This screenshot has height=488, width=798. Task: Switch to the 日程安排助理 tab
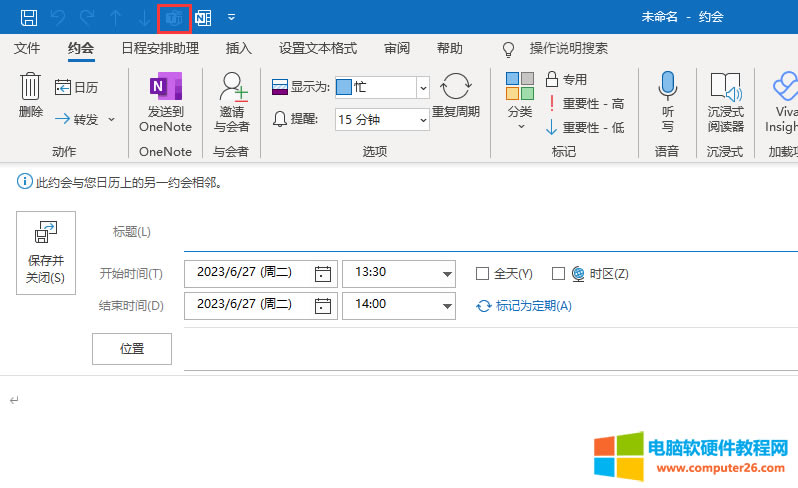coord(160,48)
